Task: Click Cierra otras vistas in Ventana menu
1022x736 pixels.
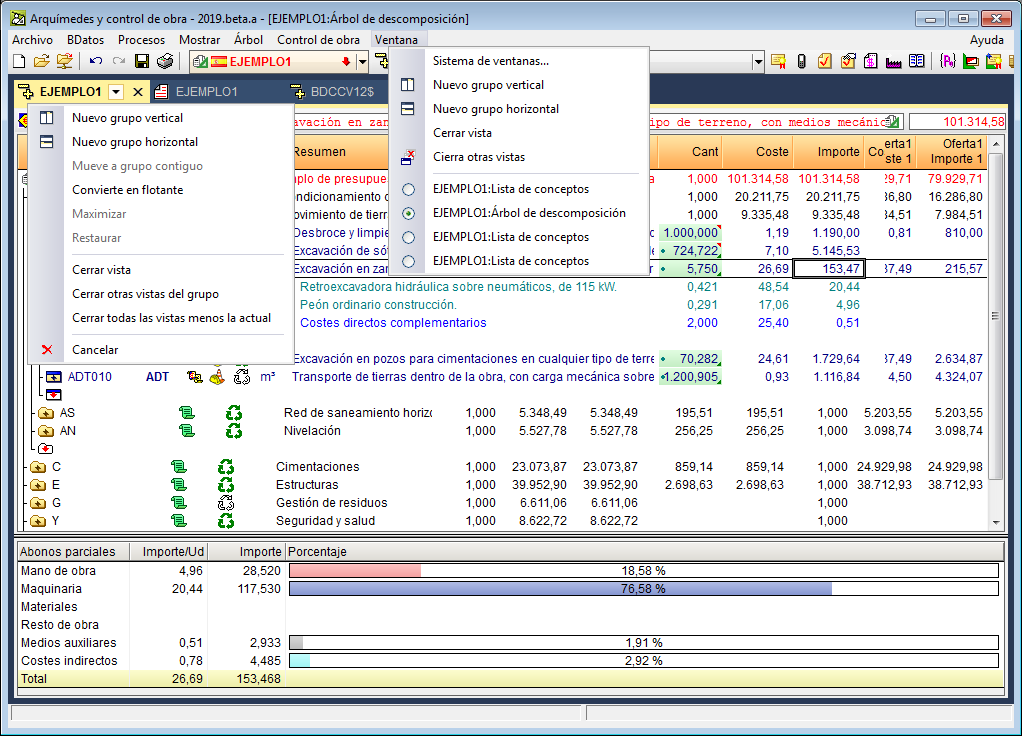Action: point(479,157)
